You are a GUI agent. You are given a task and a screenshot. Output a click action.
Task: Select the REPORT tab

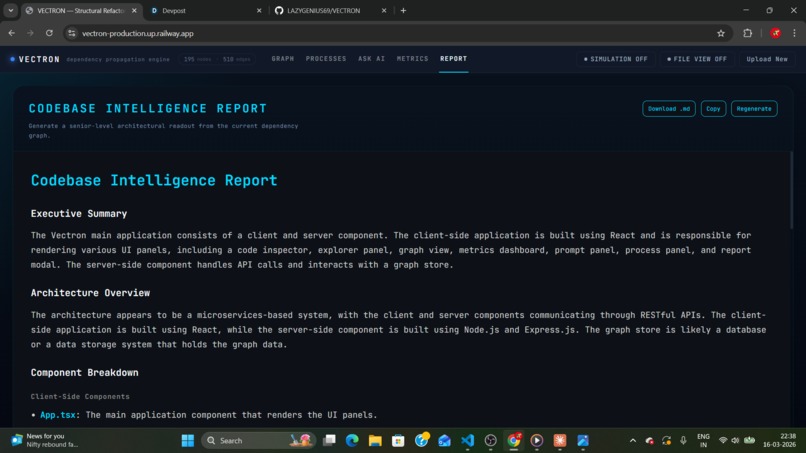(x=453, y=59)
